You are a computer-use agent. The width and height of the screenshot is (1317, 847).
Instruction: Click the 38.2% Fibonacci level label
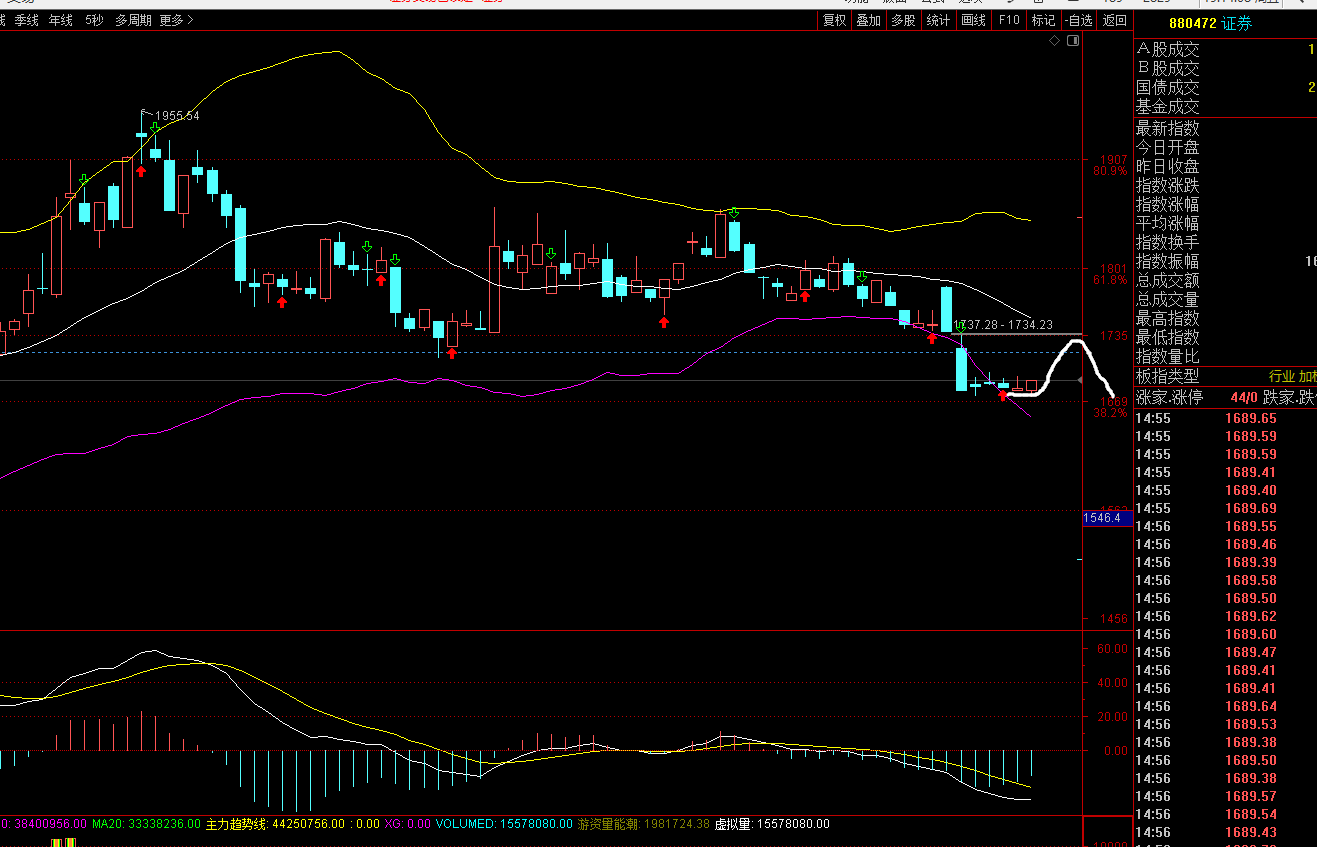(1110, 412)
